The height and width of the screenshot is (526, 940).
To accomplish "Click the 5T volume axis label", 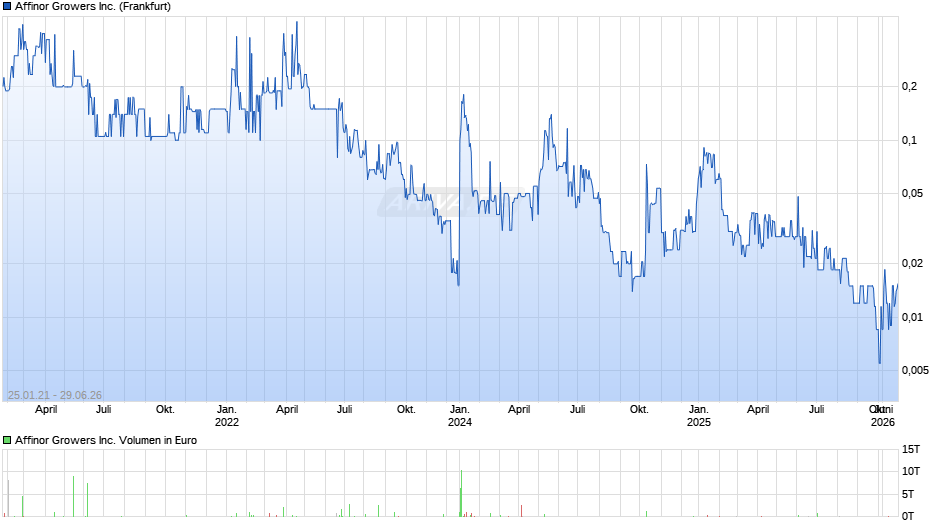I will pyautogui.click(x=908, y=494).
